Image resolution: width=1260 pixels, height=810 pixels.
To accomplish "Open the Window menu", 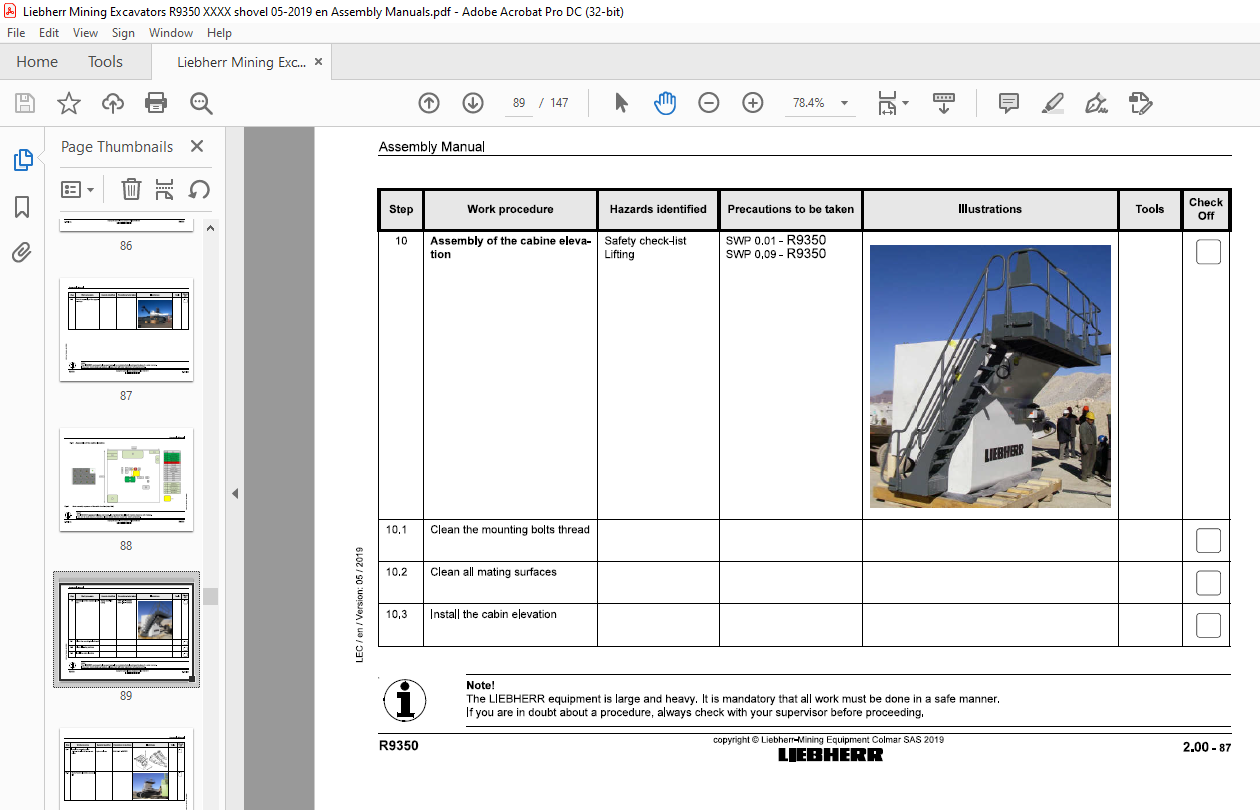I will (171, 33).
